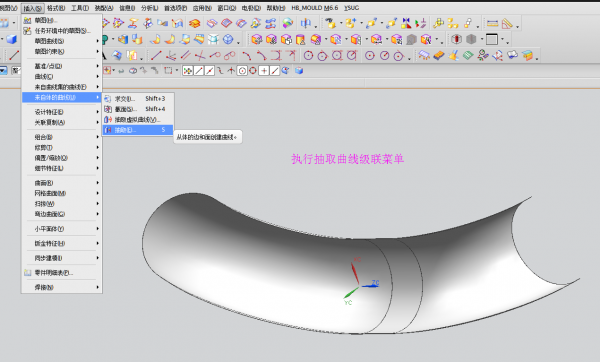The width and height of the screenshot is (600, 362).
Task: Expand 焊接(N) submenu
Action: 61,287
